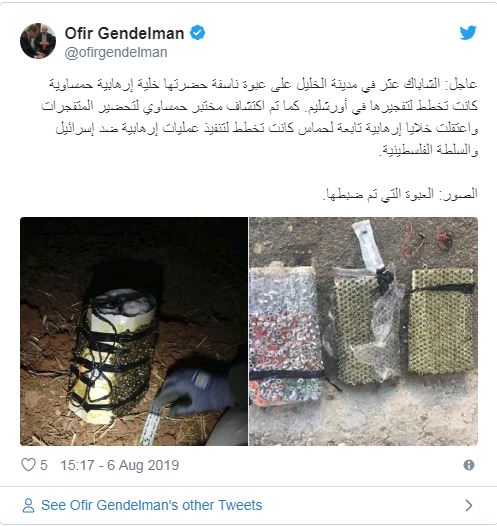
Task: Click the Arabic photo caption line
Action: click(x=400, y=194)
